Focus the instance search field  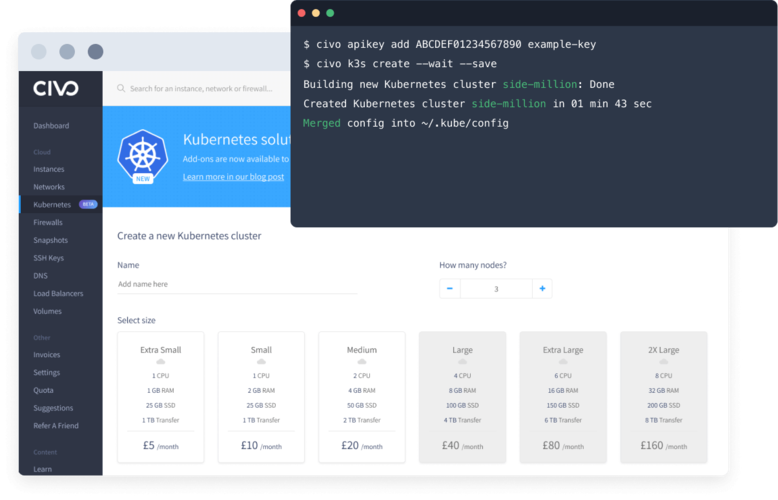tap(201, 88)
